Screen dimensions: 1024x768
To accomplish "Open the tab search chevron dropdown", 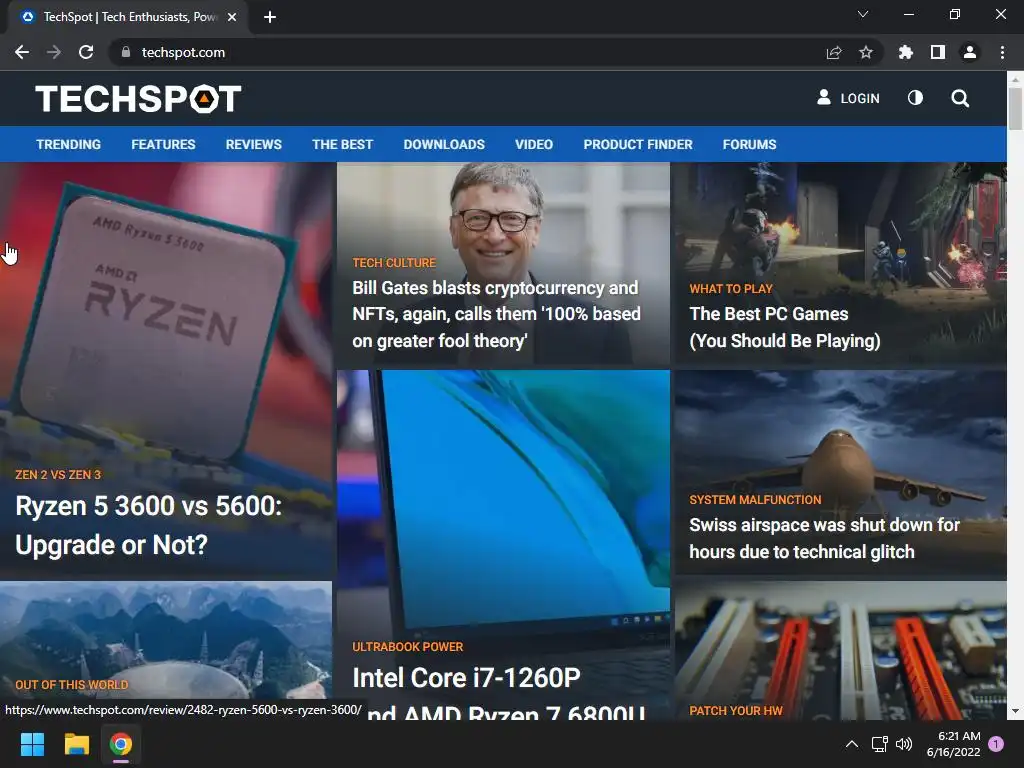I will pos(863,14).
